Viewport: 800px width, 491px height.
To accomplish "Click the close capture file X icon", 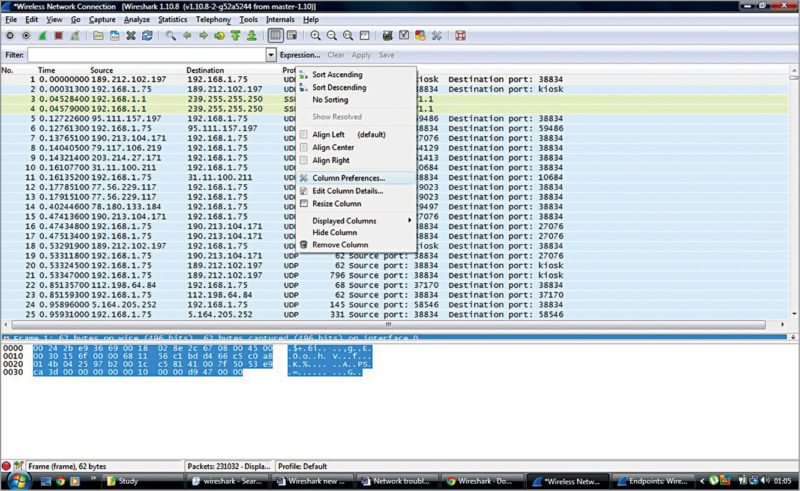I will (131, 35).
